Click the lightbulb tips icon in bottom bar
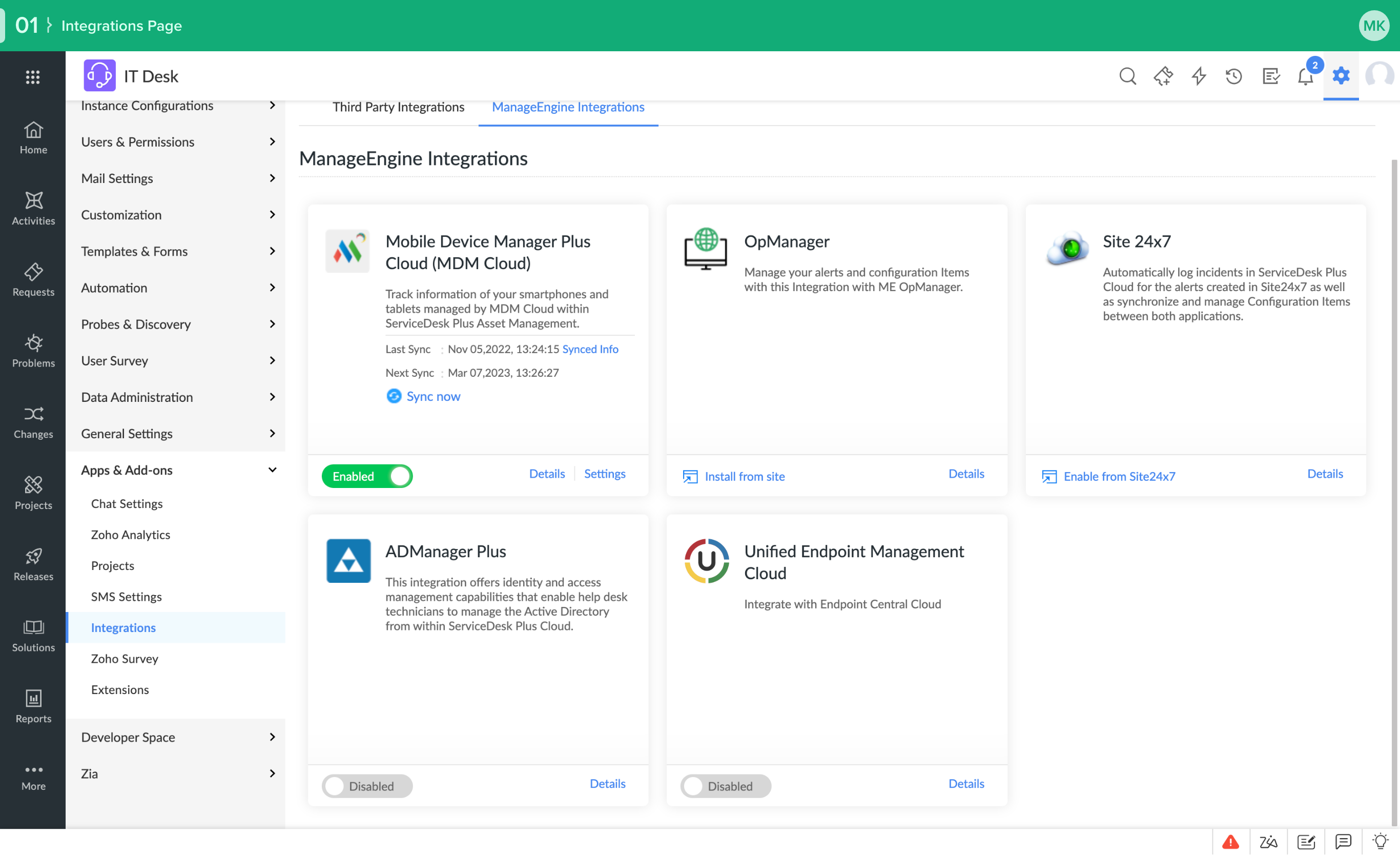Viewport: 1400px width, 855px height. (x=1380, y=841)
